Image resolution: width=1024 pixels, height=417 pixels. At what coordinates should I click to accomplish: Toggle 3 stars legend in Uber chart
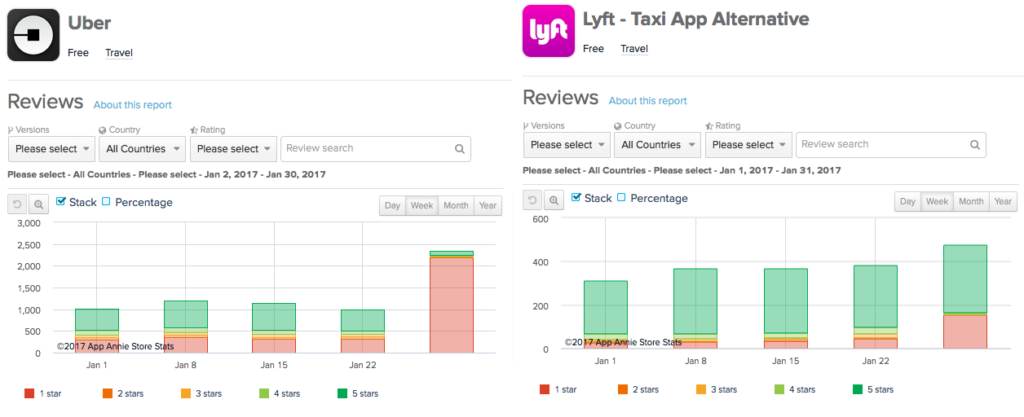click(x=202, y=394)
